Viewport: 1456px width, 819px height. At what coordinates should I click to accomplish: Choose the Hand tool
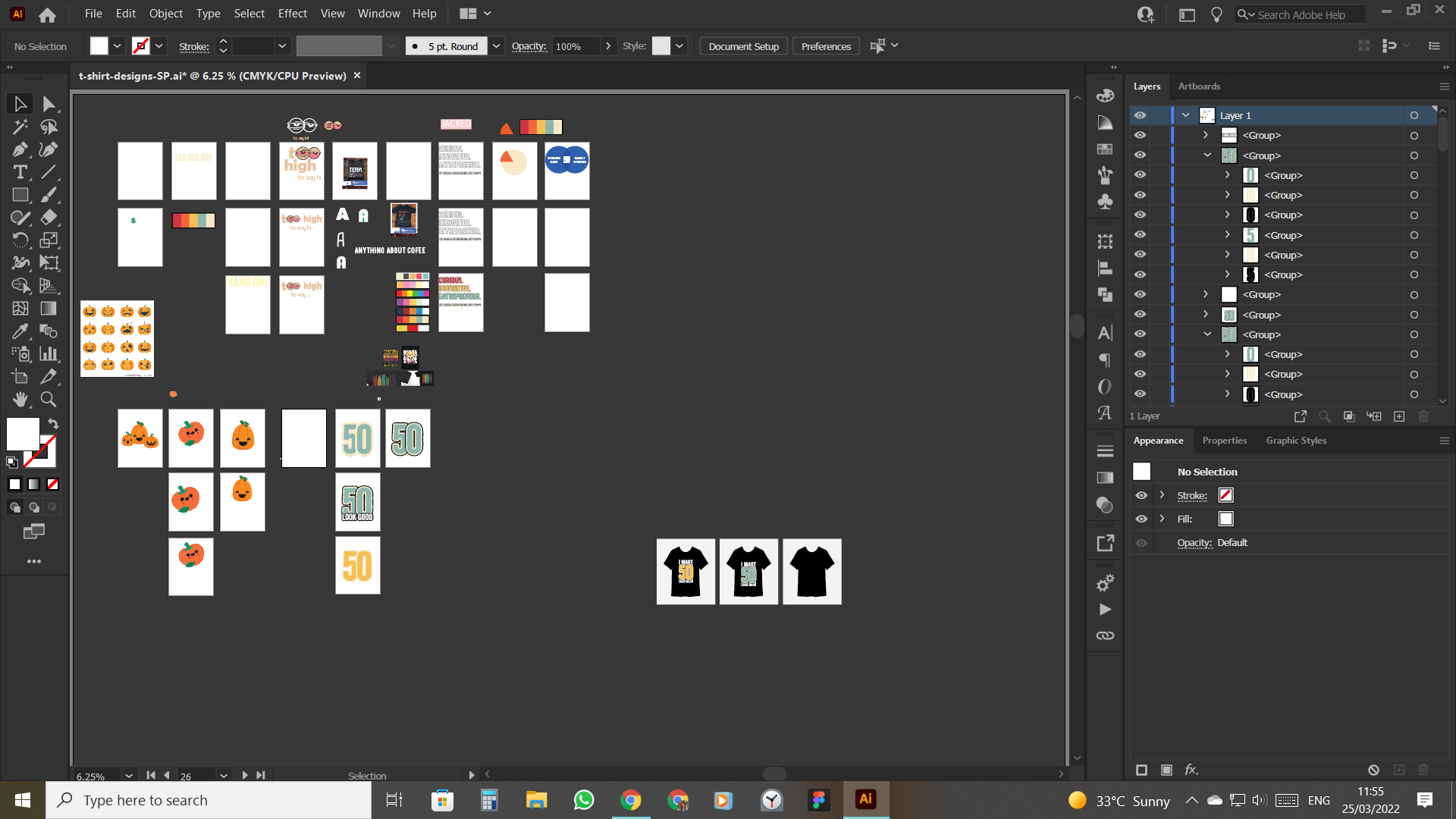point(20,400)
